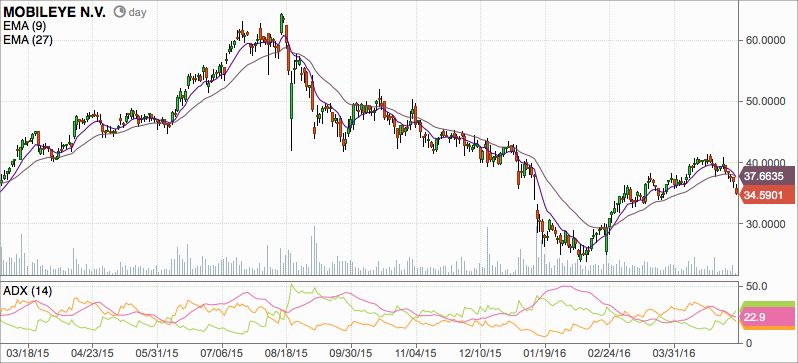Screen dimensions: 798x363
Task: Click the clock icon beside 'day'
Action: (120, 12)
